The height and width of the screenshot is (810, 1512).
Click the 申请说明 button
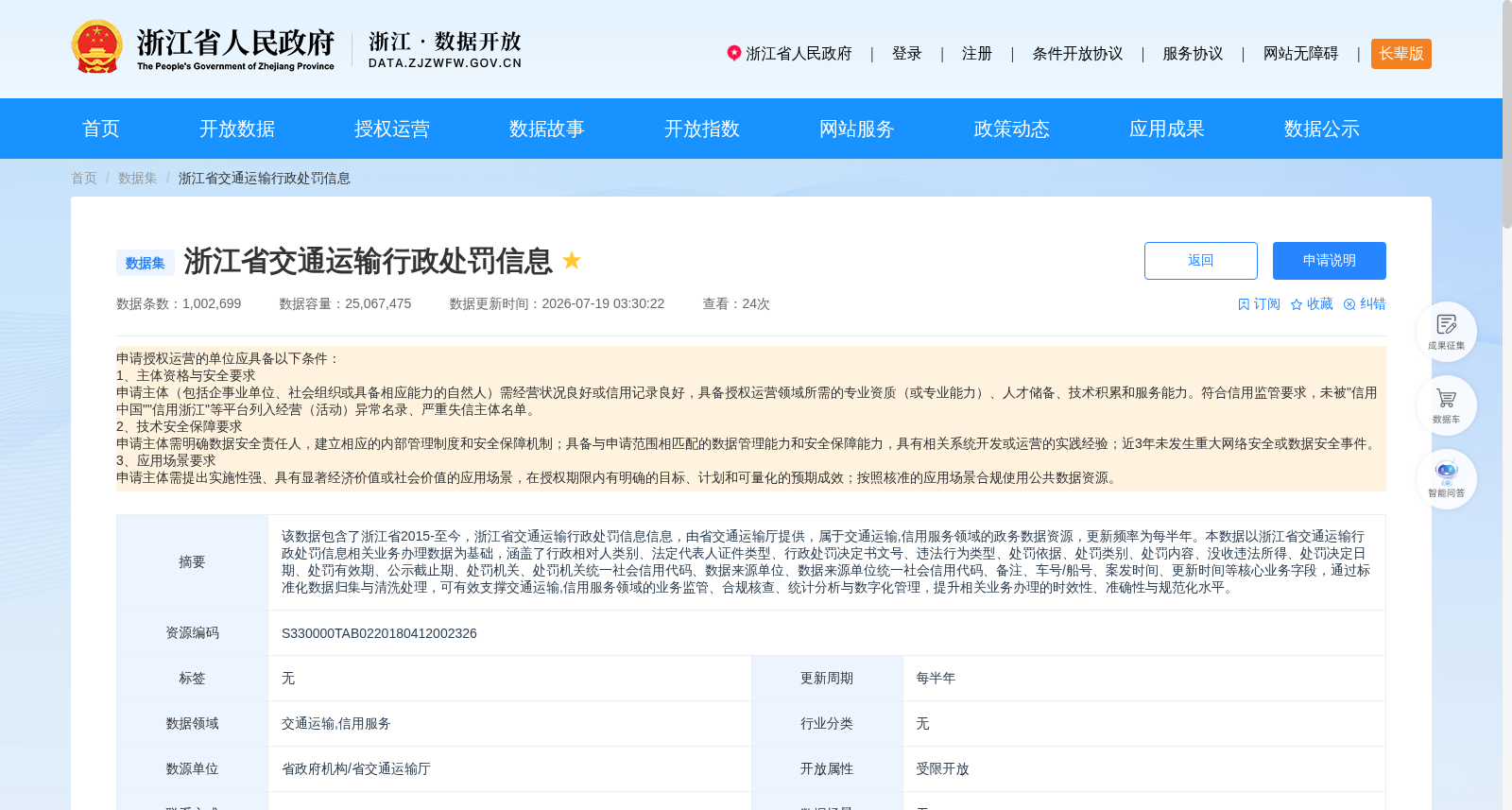pos(1330,261)
